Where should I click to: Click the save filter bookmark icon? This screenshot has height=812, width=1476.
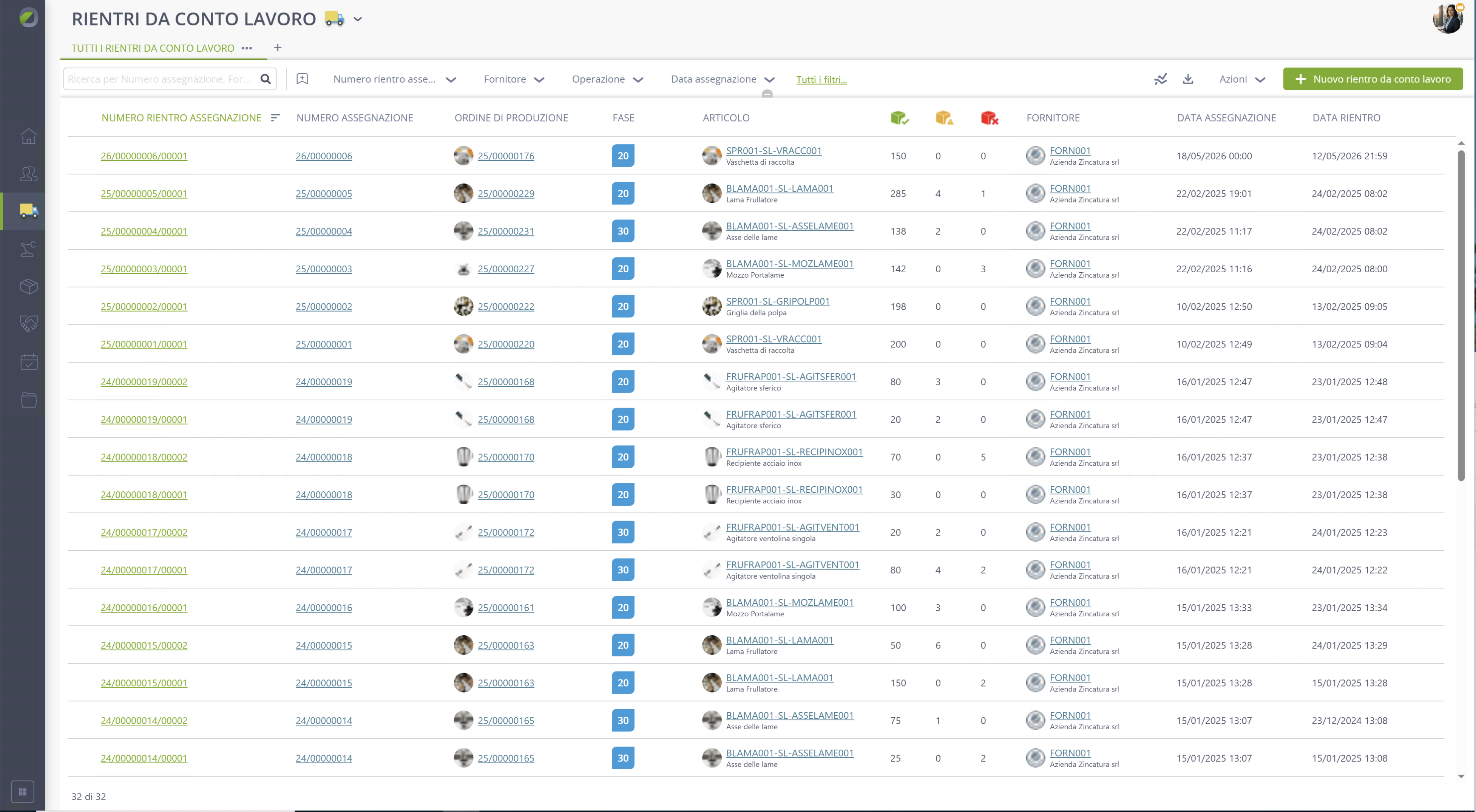tap(302, 79)
